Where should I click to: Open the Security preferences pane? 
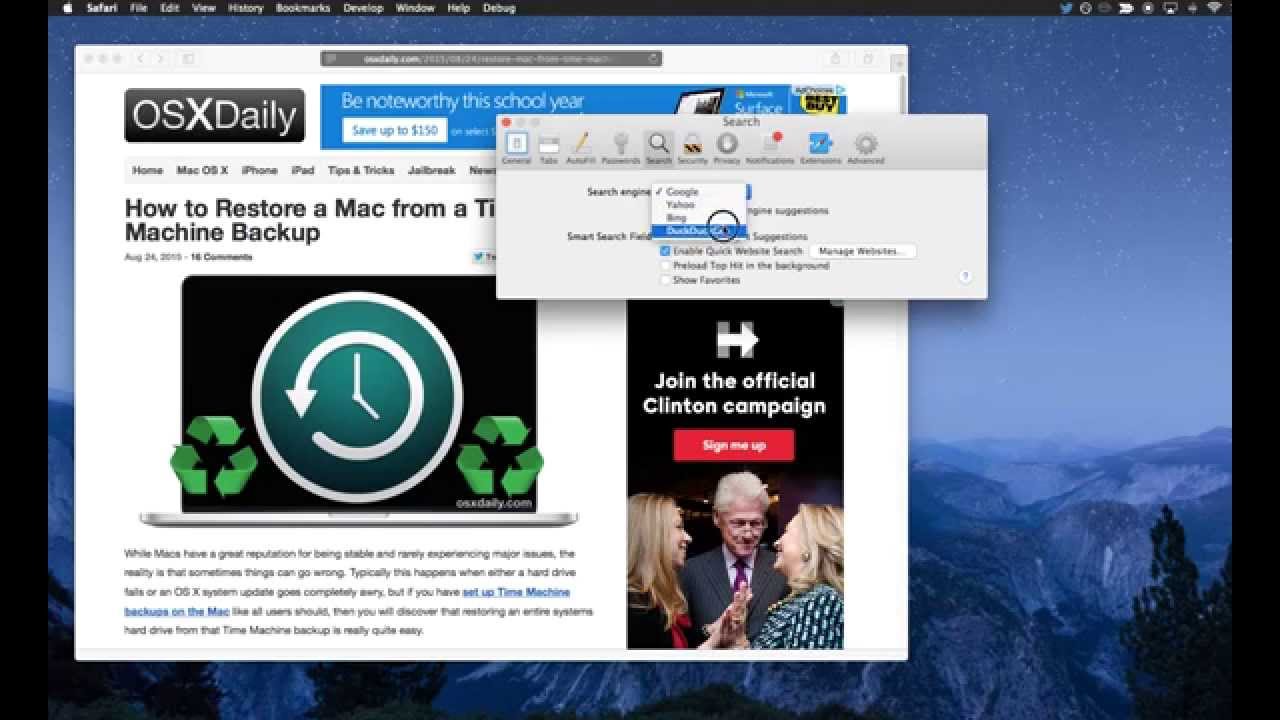pyautogui.click(x=692, y=148)
